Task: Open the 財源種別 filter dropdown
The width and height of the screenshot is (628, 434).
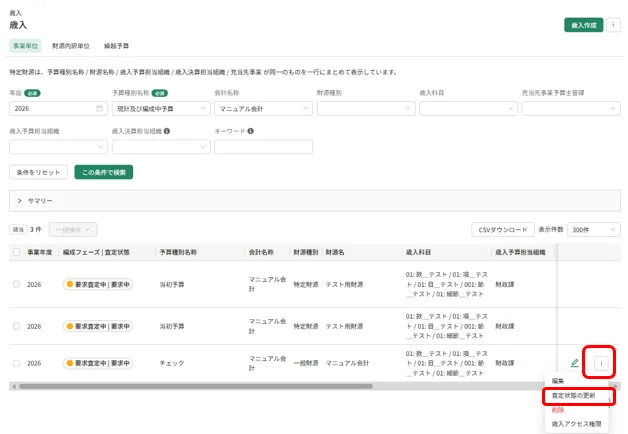Action: pyautogui.click(x=366, y=108)
